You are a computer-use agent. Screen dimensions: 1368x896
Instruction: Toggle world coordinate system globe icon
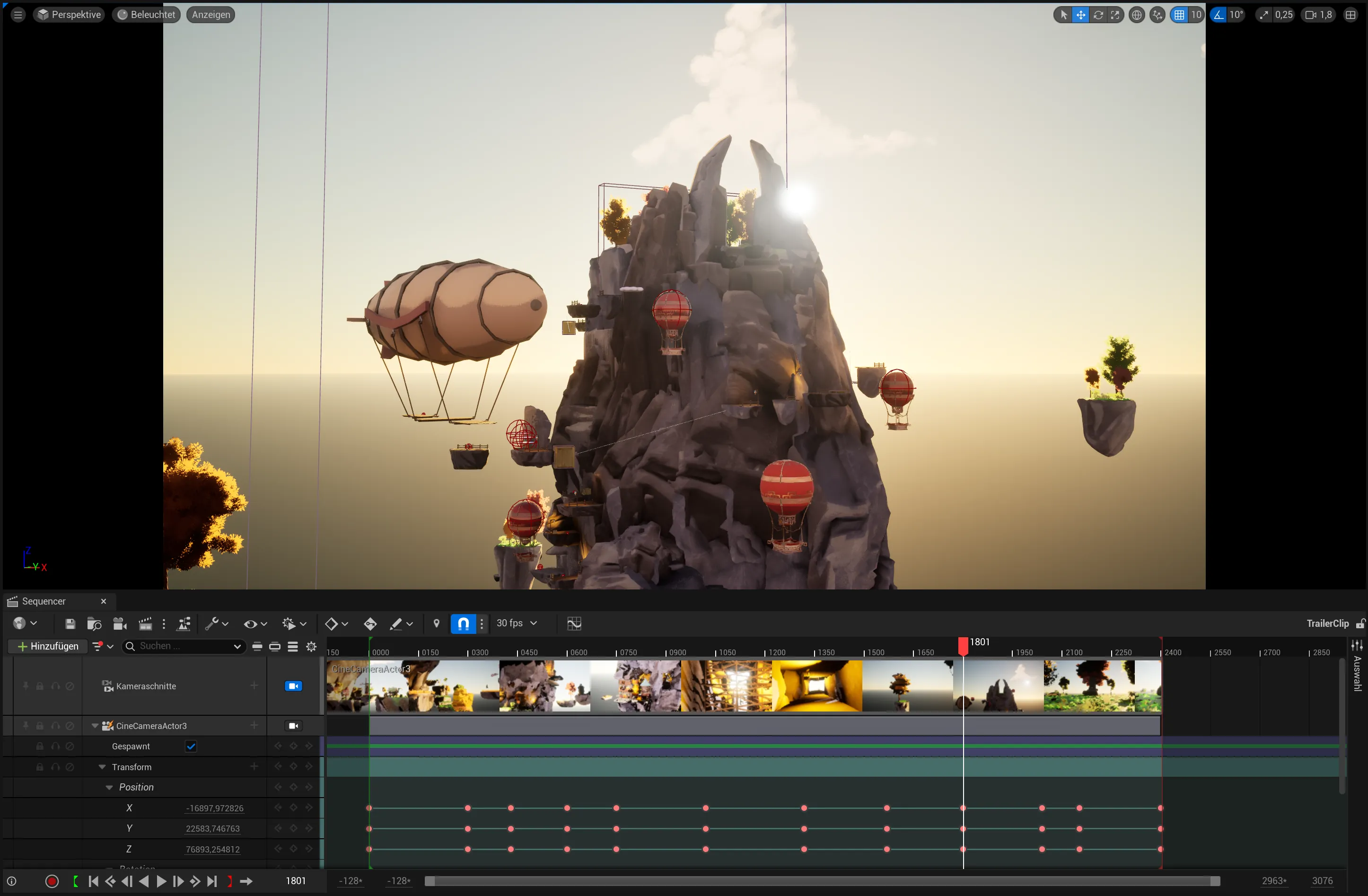[x=1136, y=15]
